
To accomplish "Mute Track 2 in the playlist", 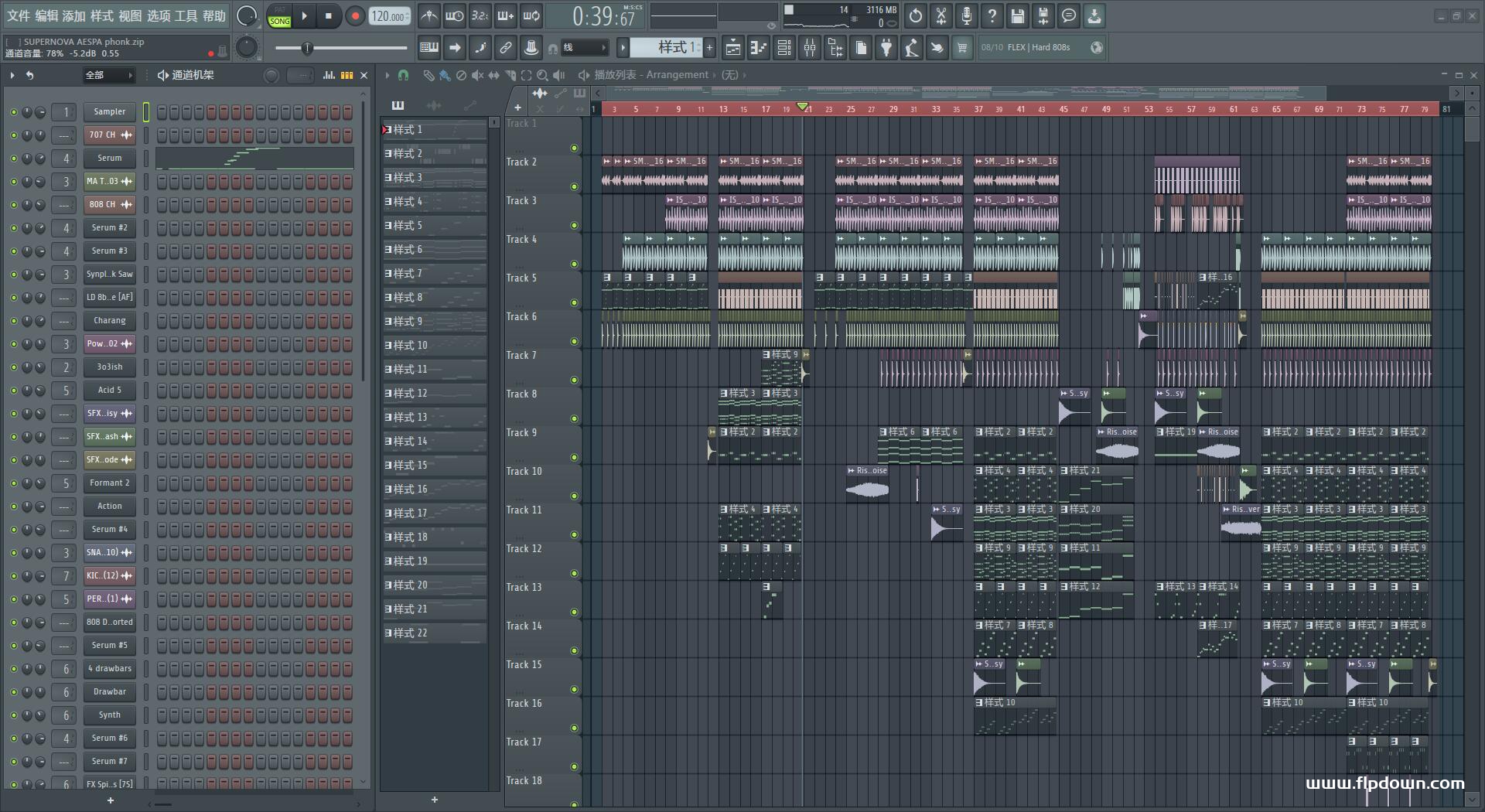I will (x=574, y=186).
